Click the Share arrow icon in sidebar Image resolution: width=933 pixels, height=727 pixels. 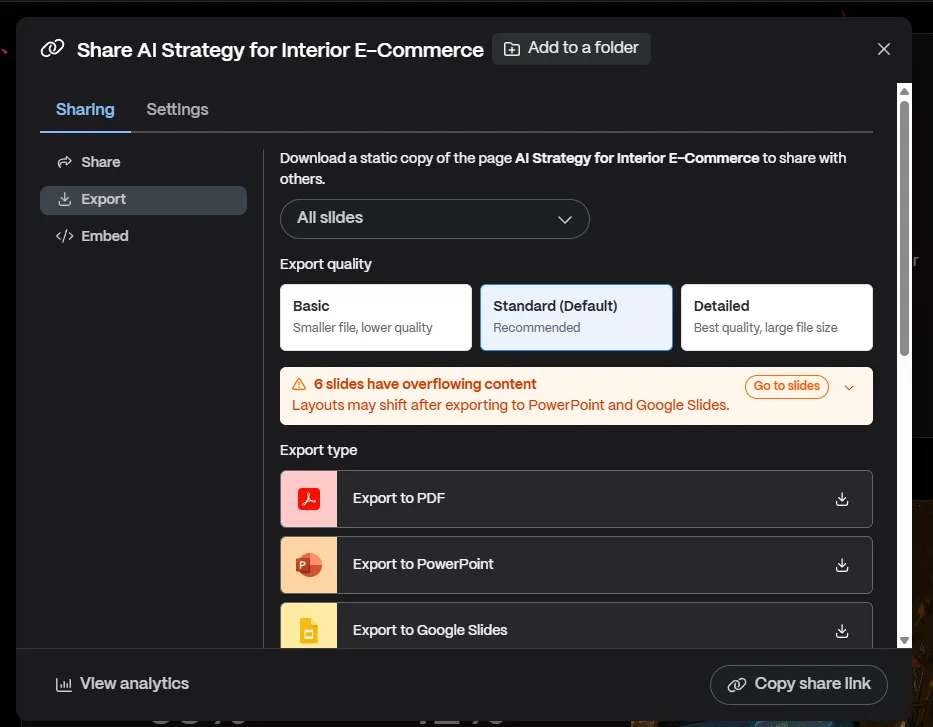64,162
